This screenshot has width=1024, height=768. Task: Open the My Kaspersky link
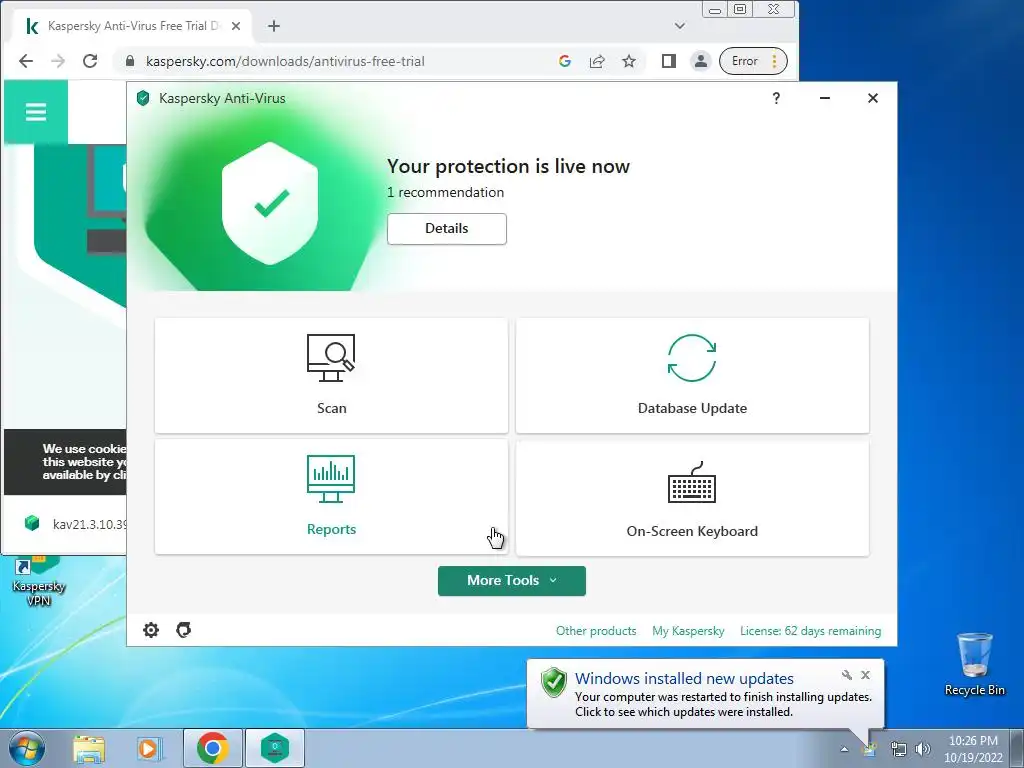(688, 631)
